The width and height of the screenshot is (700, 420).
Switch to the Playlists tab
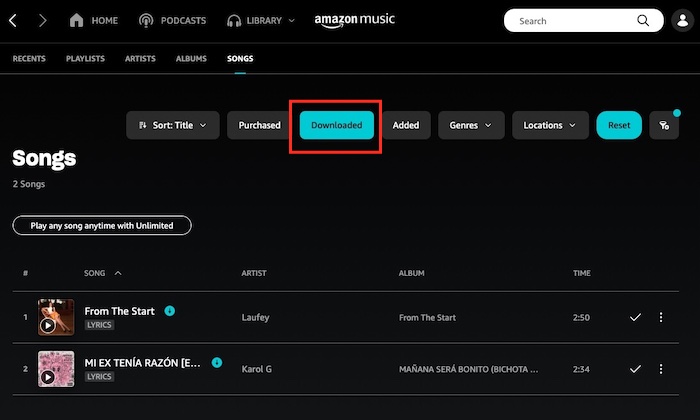[85, 59]
